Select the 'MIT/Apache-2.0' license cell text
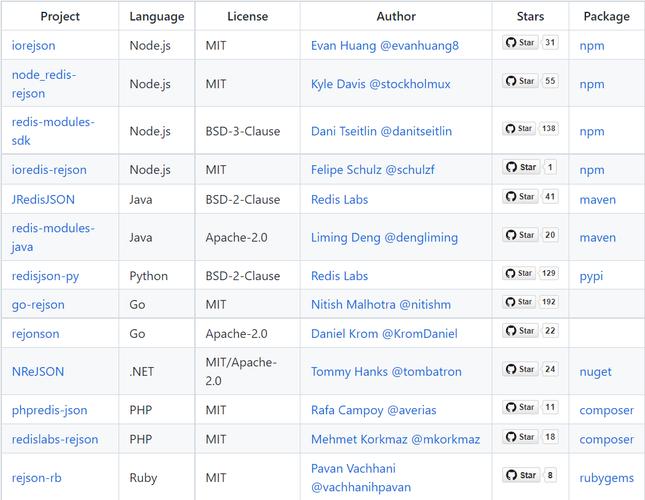 point(241,372)
